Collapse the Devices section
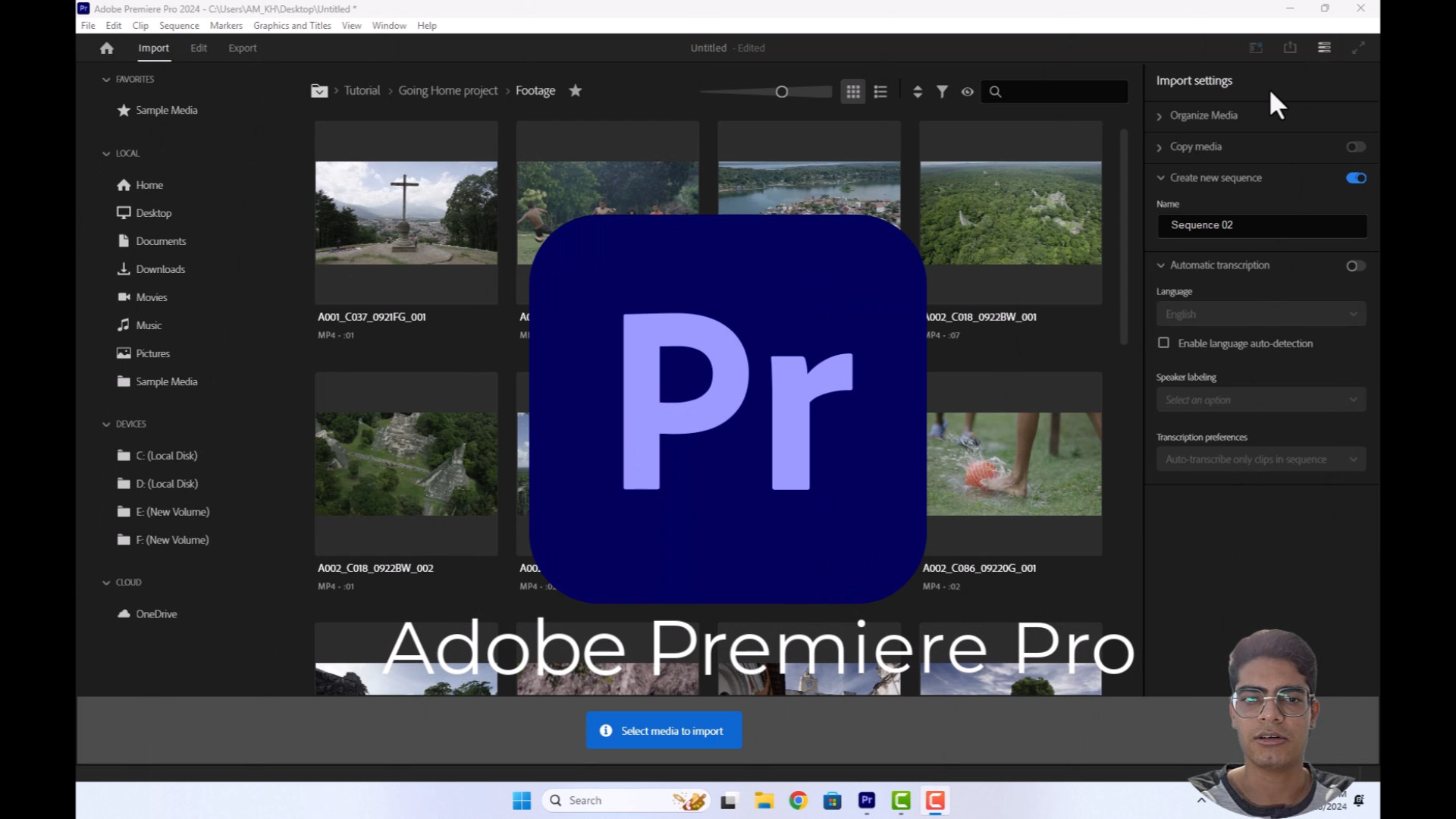 [106, 425]
